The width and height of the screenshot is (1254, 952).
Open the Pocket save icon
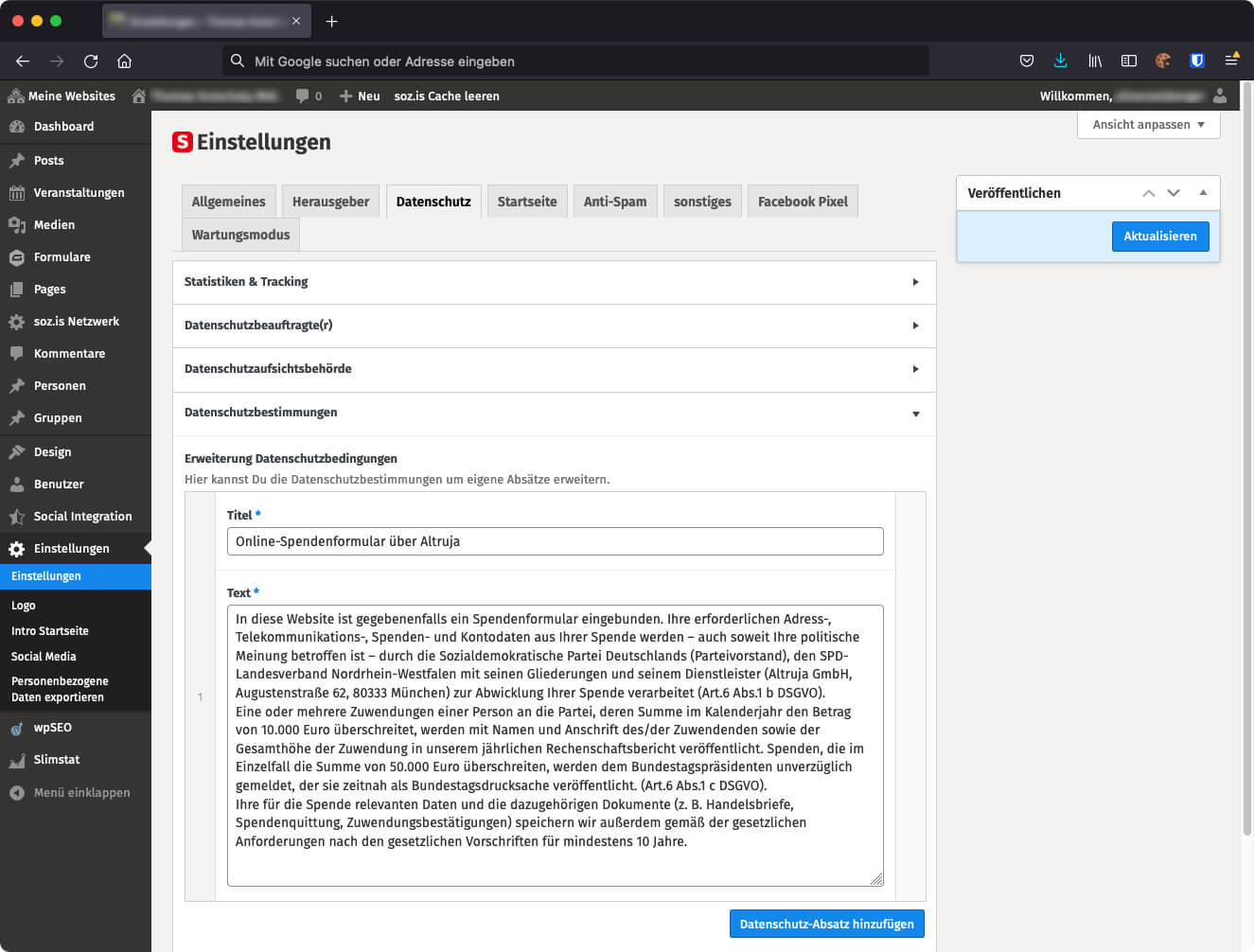(x=1026, y=61)
